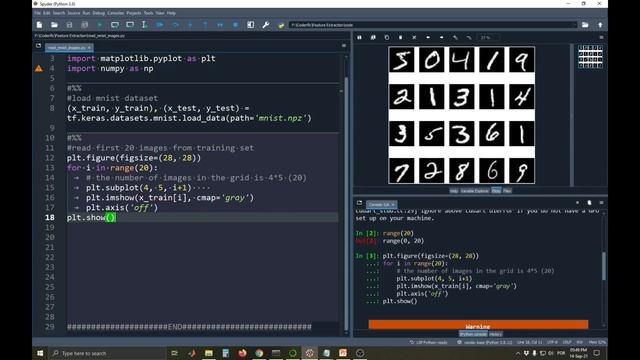Screen dimensions: 640x360
Task: Open the View menu
Action: [160, 13]
